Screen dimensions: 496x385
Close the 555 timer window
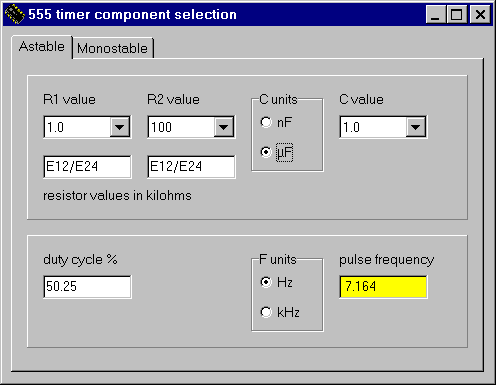480,15
